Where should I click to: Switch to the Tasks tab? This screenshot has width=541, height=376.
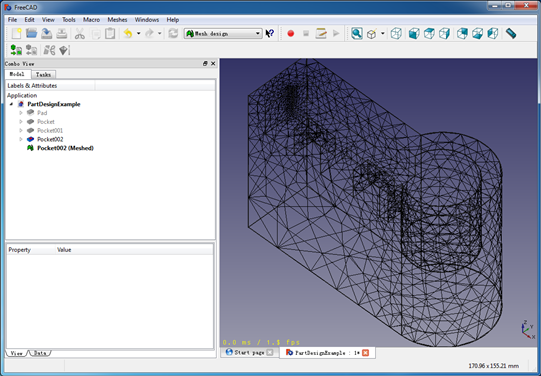[43, 75]
